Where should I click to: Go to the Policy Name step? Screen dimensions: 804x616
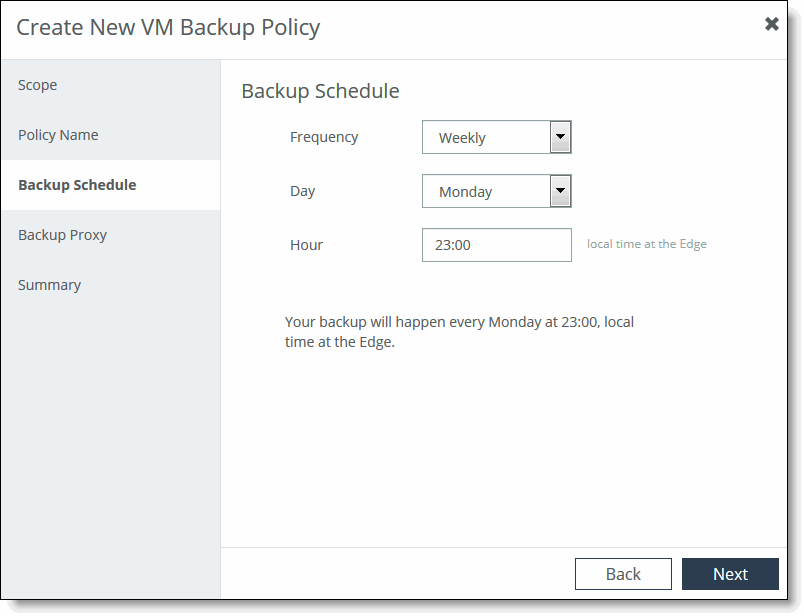[x=111, y=135]
